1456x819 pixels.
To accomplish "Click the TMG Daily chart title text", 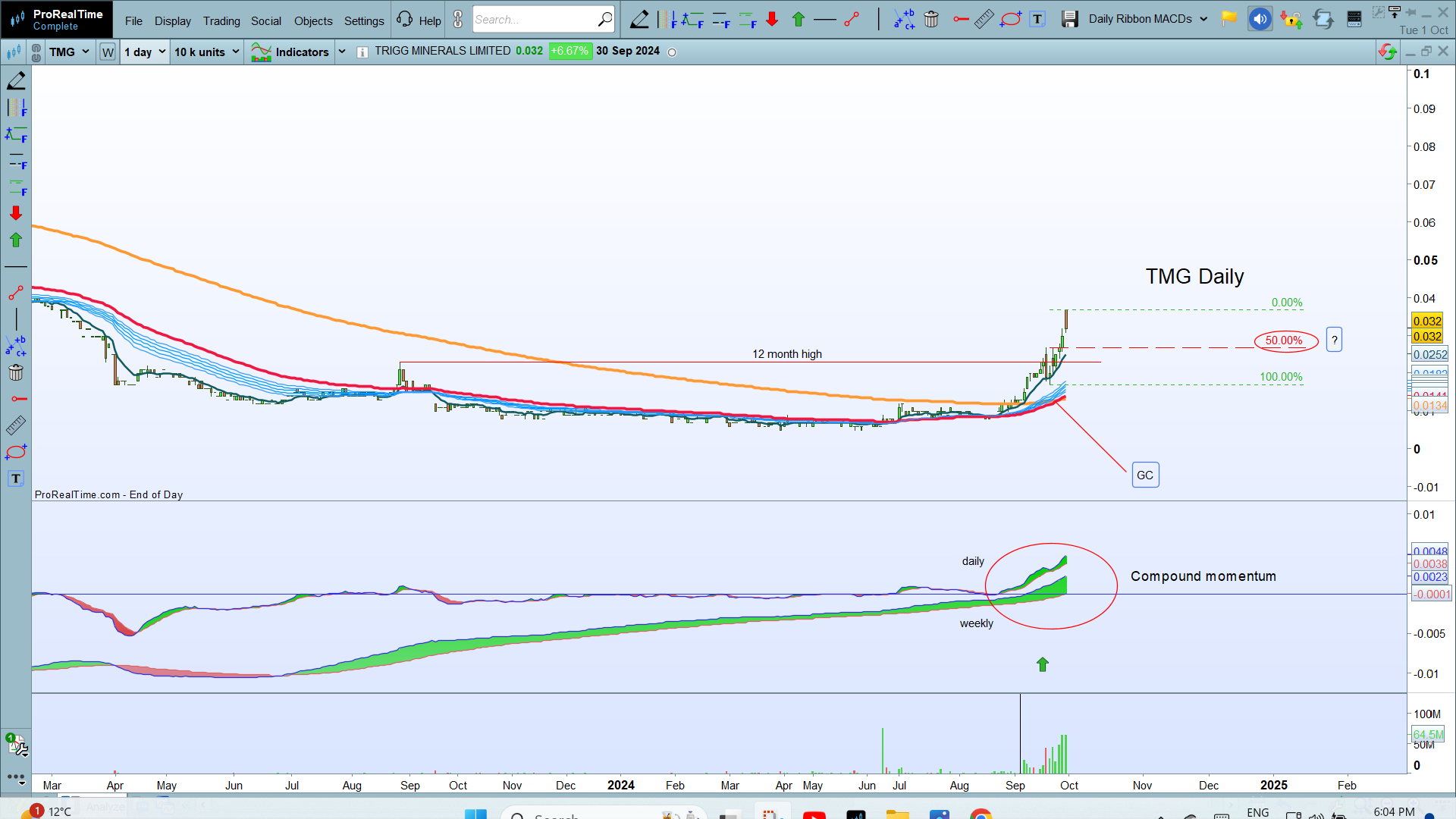I will 1194,277.
